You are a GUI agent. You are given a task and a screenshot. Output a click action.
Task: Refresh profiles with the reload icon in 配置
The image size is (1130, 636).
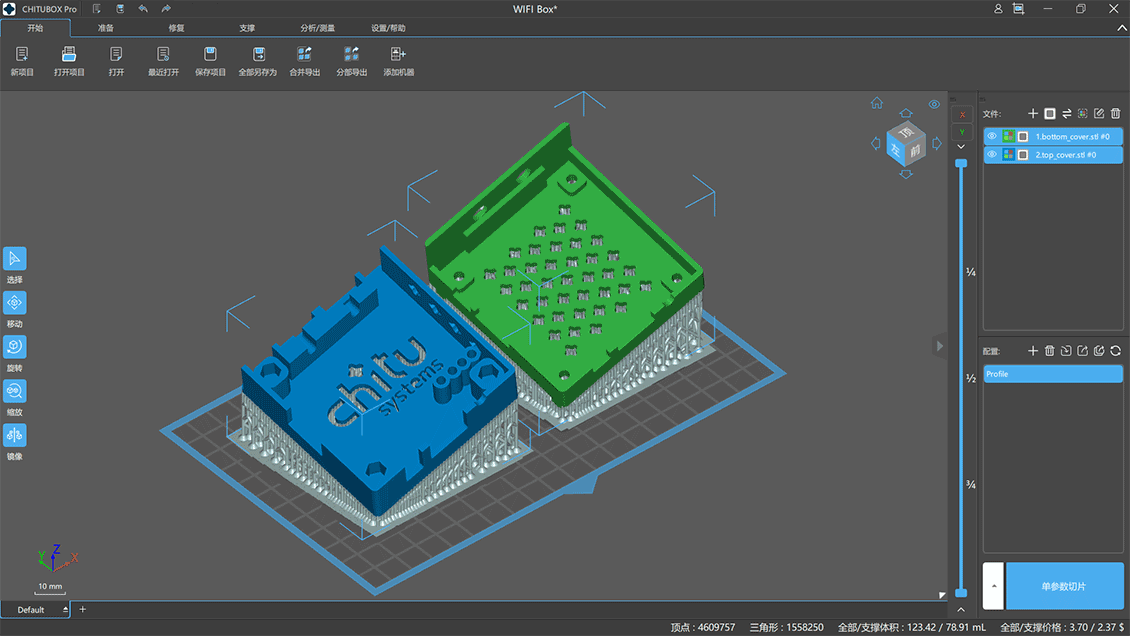click(x=1115, y=351)
